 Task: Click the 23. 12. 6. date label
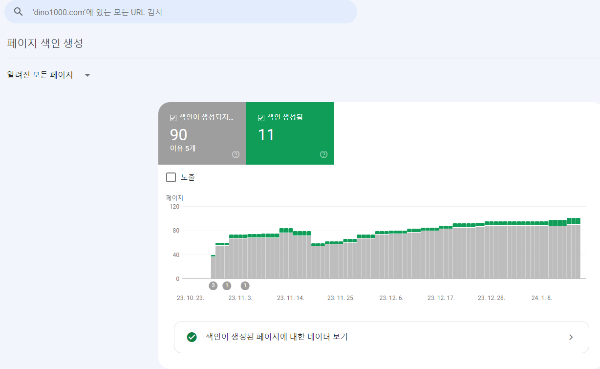[391, 298]
